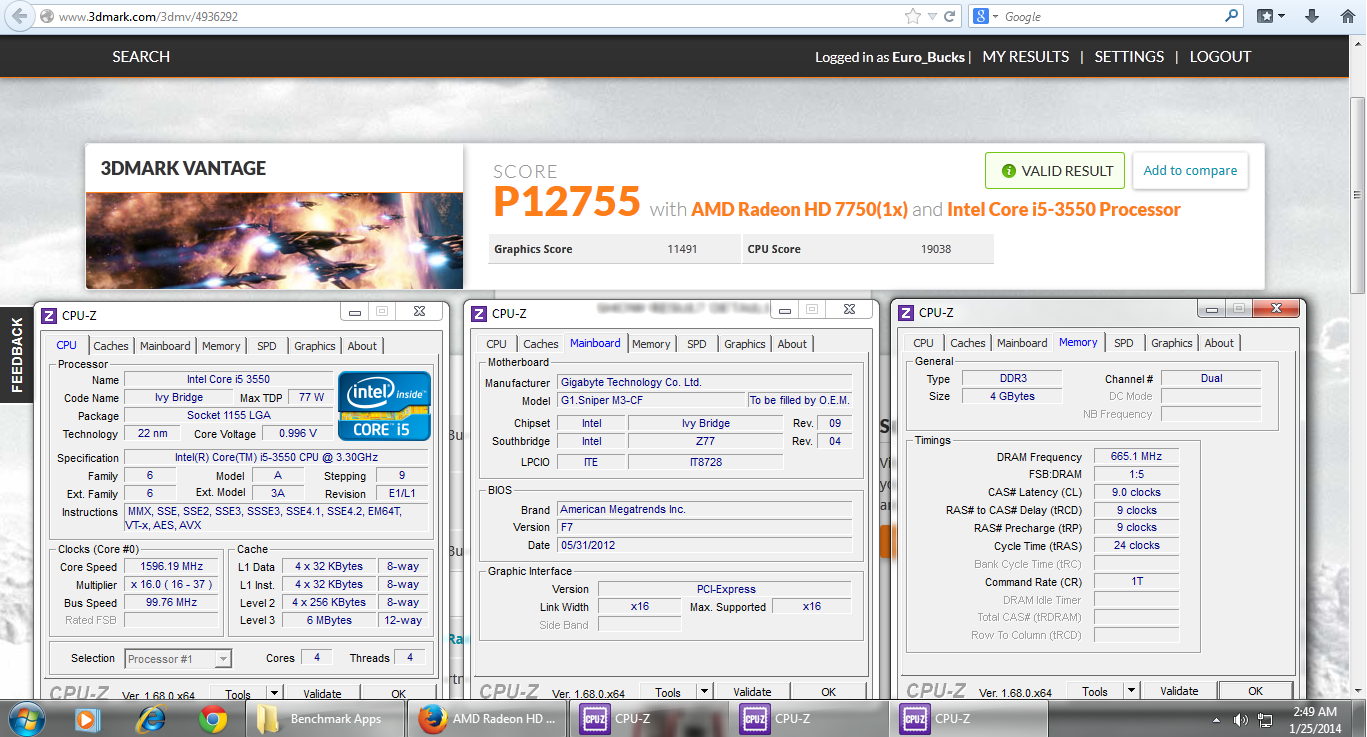Activate the second CPU-Z taskbar button
Screen dimensions: 1367x737
tap(808, 719)
